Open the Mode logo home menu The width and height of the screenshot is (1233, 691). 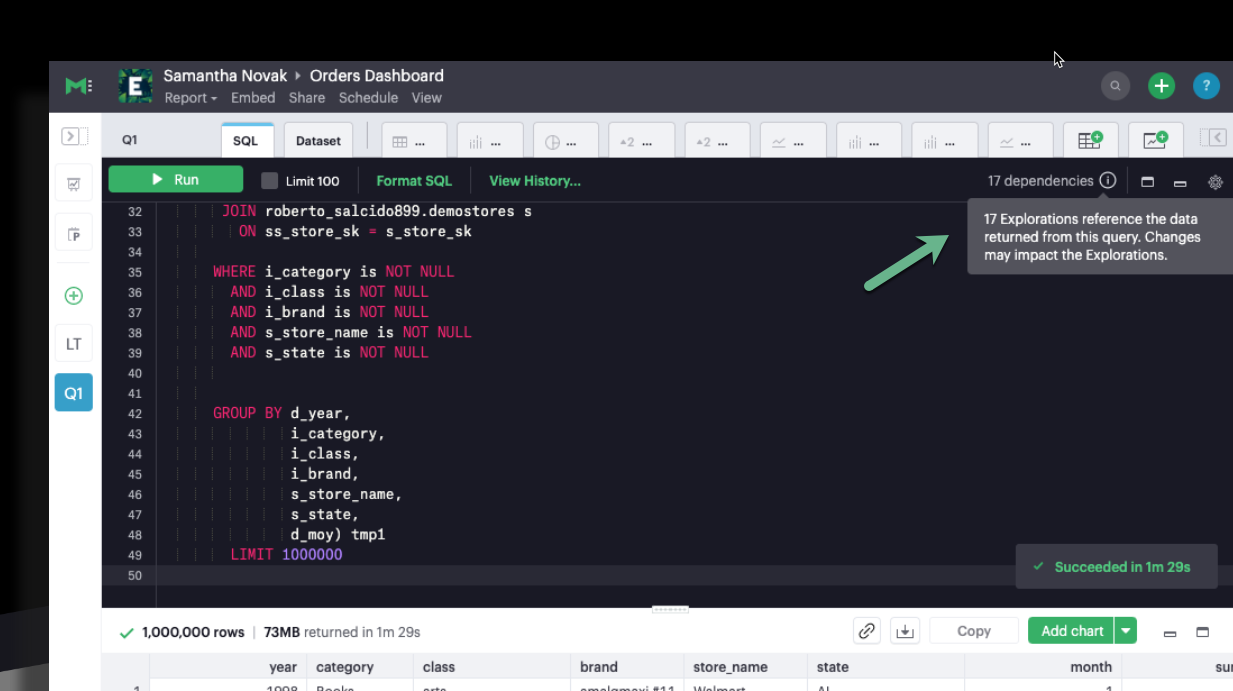coord(78,87)
